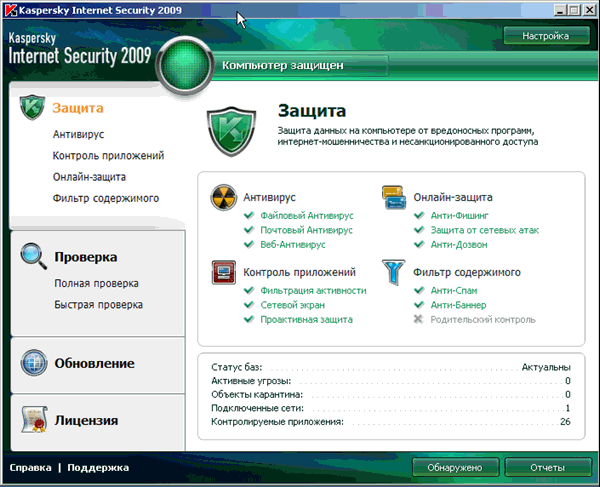Click the Отчеты button

point(548,467)
